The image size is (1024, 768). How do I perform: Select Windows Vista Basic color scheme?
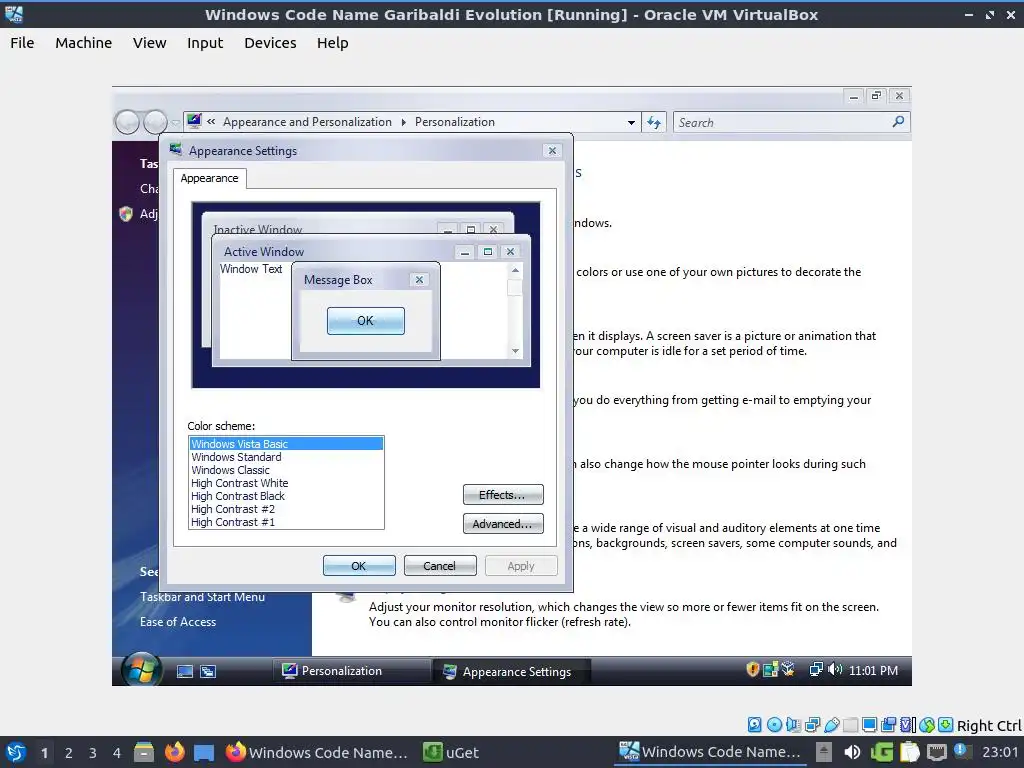point(286,444)
